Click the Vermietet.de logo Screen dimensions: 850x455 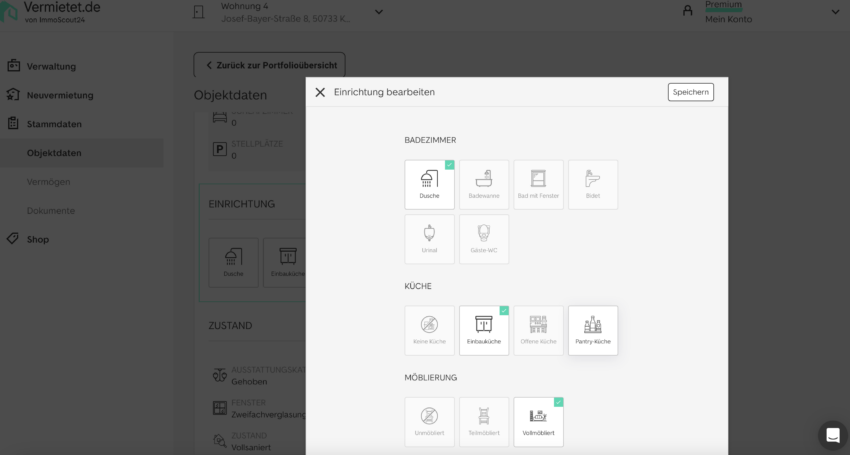[50, 12]
